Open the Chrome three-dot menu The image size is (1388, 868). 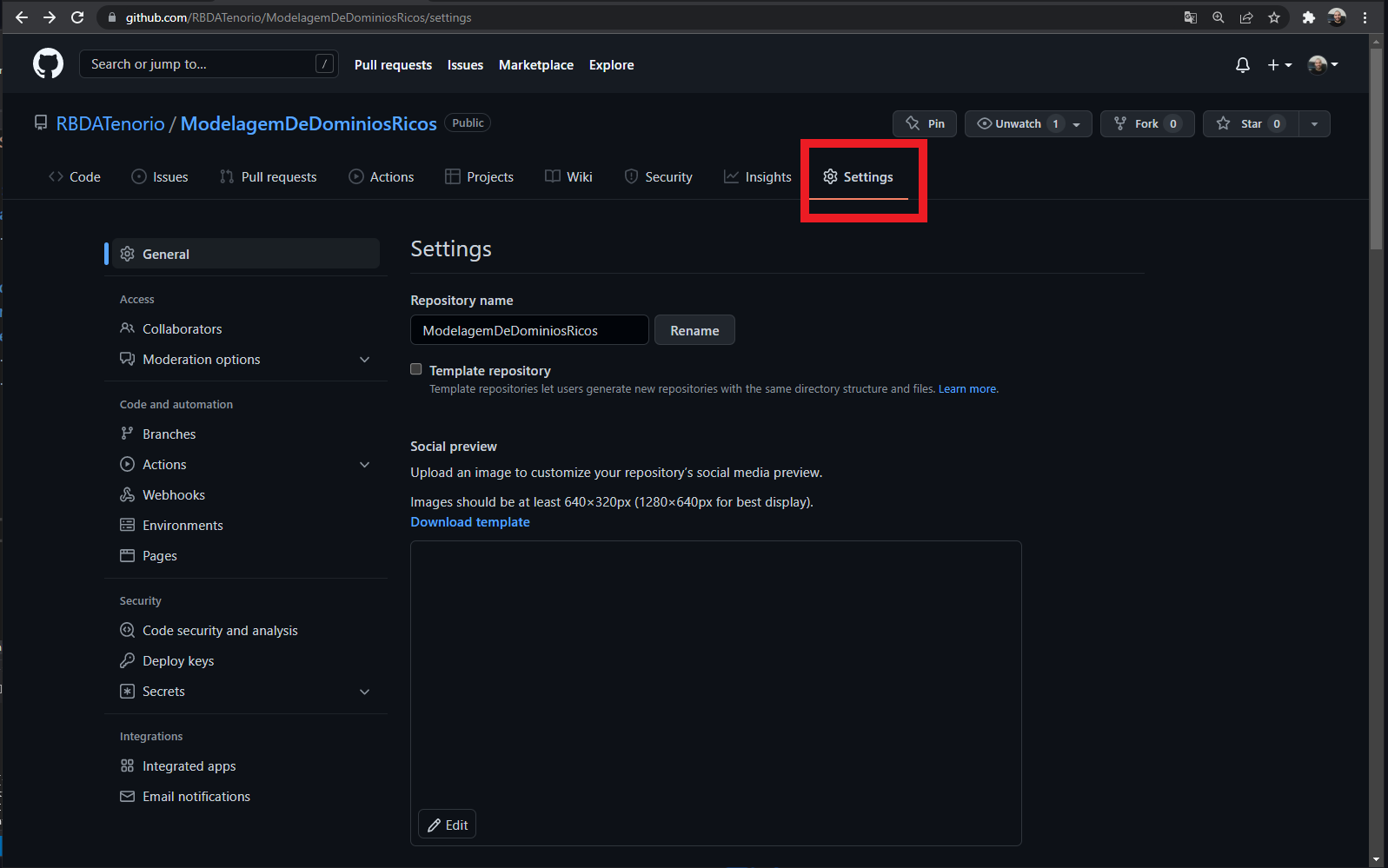pos(1365,17)
